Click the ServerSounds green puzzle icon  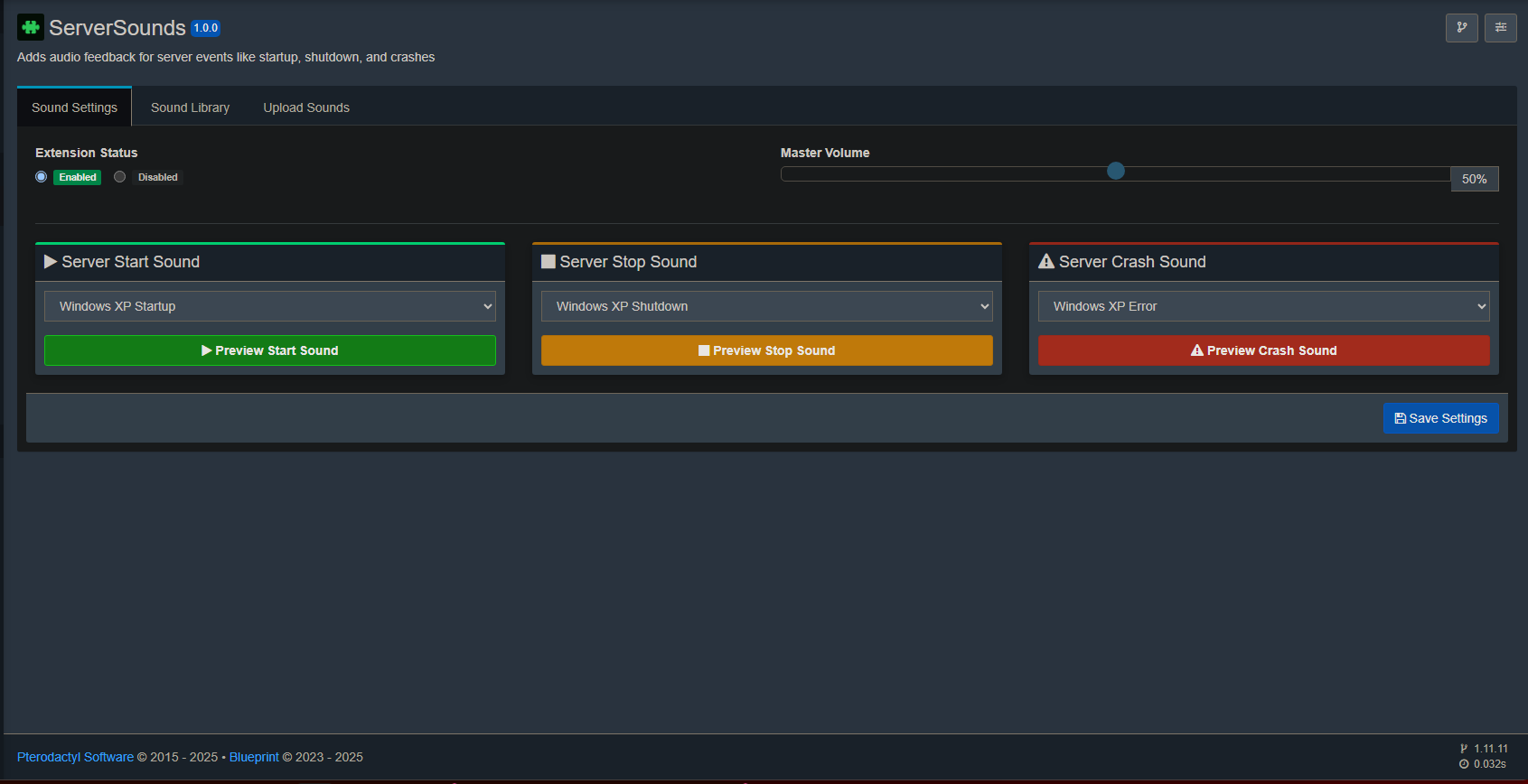[31, 27]
